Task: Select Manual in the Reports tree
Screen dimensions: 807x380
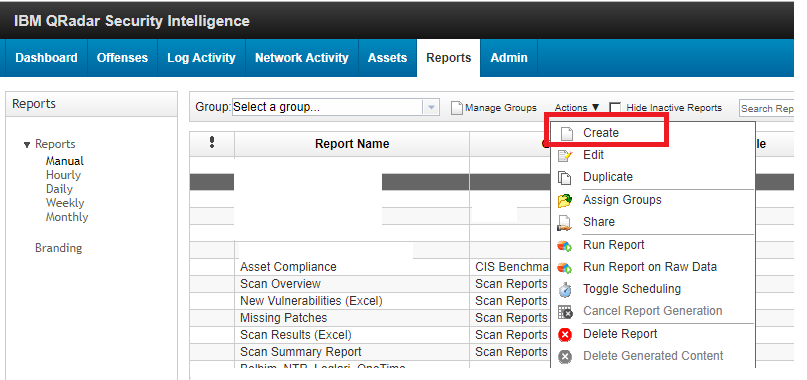Action: [64, 161]
